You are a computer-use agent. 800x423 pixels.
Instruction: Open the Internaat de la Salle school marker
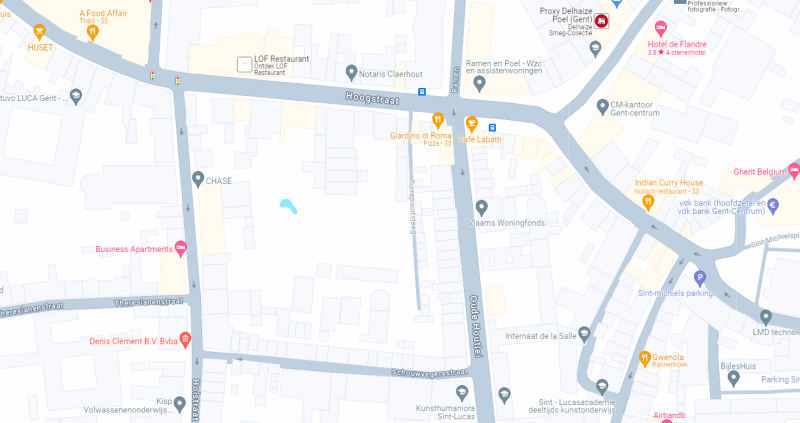[x=584, y=334]
